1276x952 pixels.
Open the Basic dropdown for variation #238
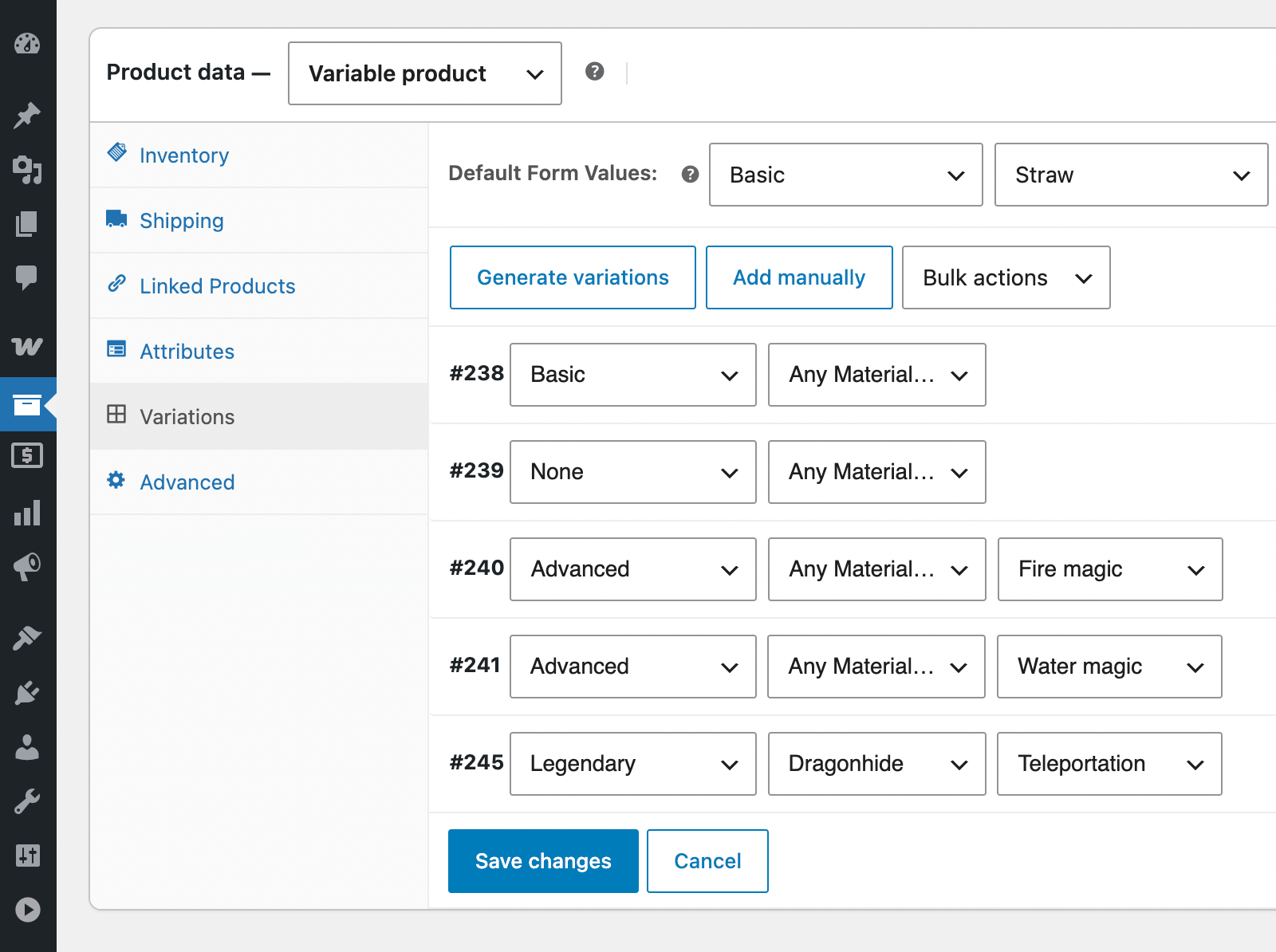[633, 375]
